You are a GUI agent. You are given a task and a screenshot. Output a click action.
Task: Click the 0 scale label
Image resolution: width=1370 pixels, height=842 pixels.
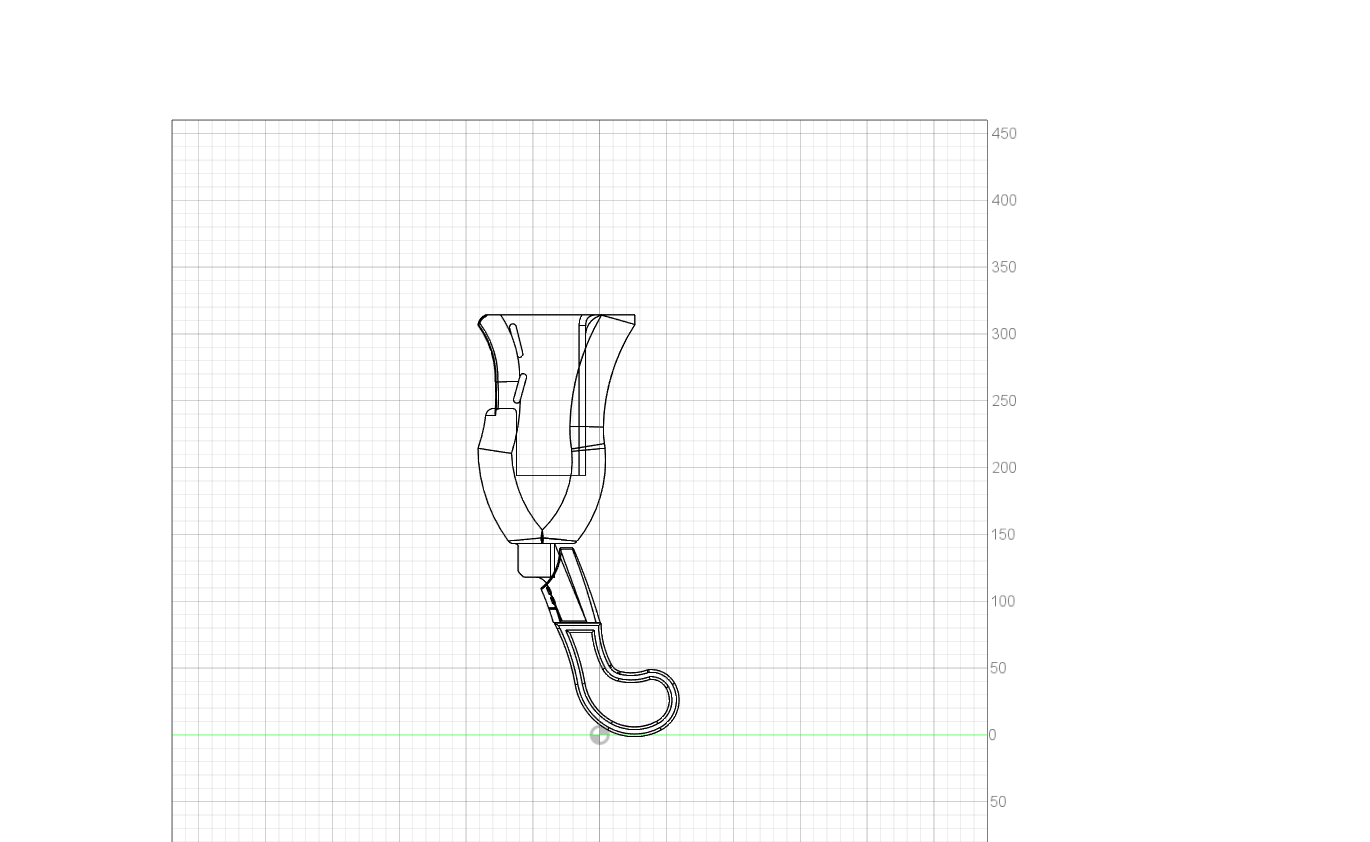(x=992, y=735)
